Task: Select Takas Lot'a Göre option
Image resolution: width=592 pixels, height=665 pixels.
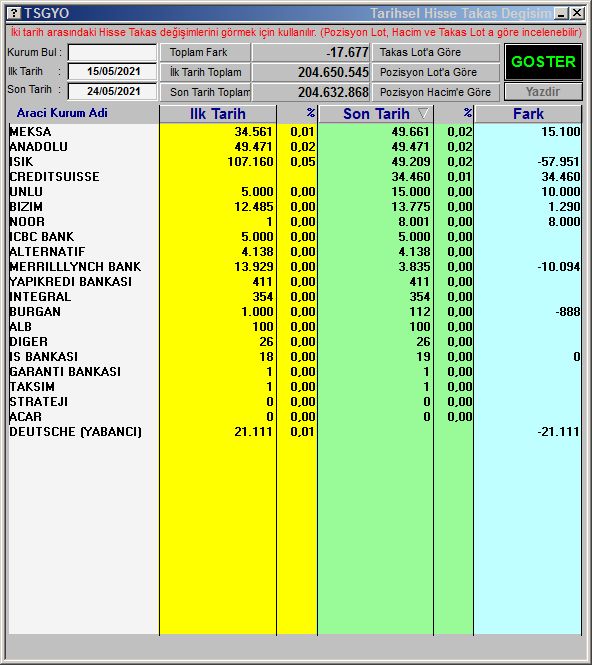Action: tap(436, 52)
